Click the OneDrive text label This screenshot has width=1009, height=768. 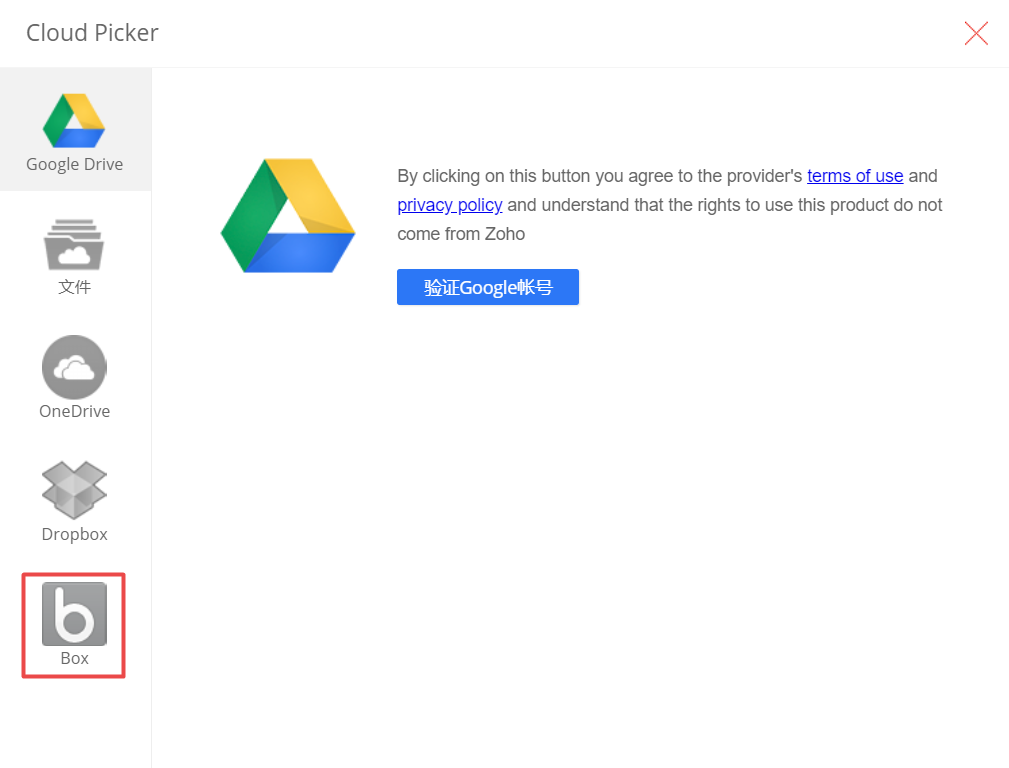tap(75, 411)
